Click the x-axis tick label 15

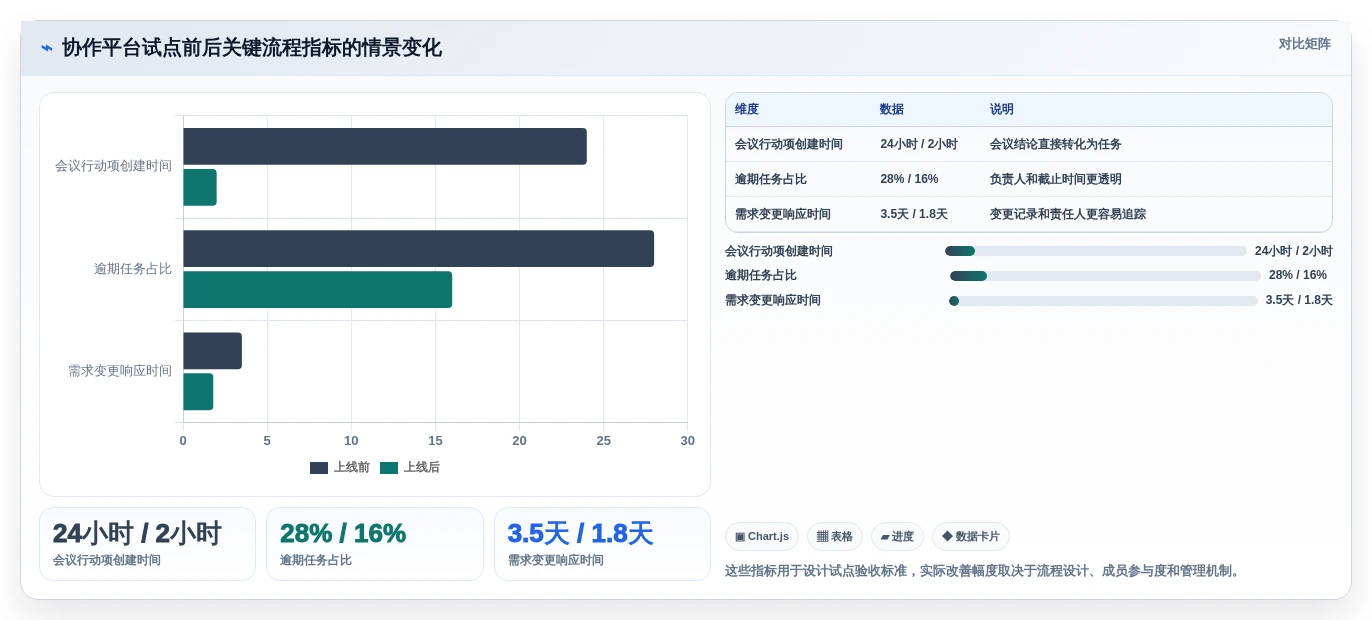point(435,441)
